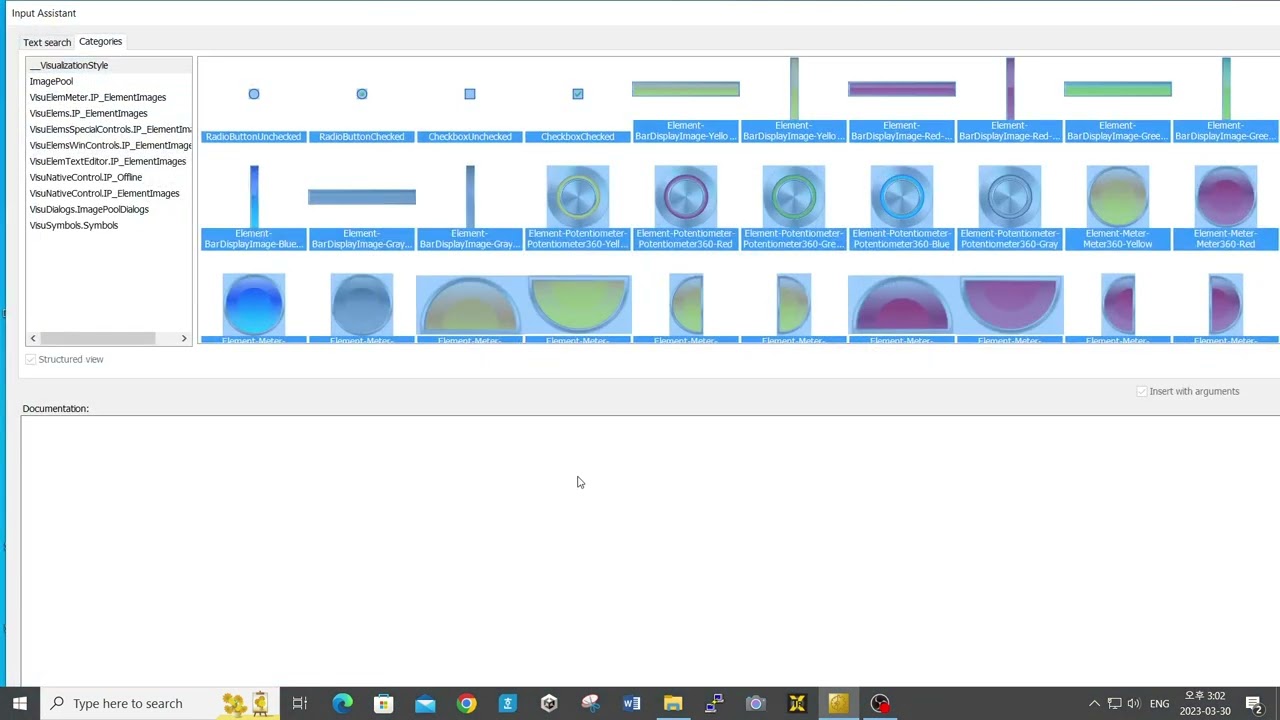The height and width of the screenshot is (720, 1280).
Task: Select Potentiometer360-Red knob image
Action: click(x=686, y=196)
